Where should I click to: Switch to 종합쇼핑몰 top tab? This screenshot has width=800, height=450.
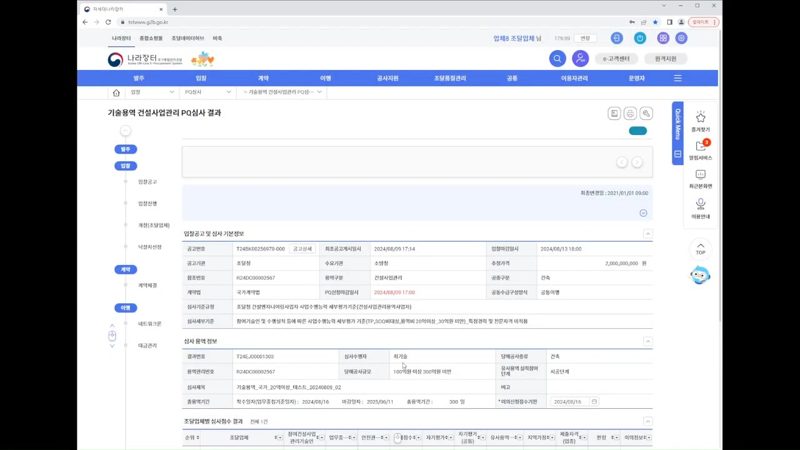151,38
